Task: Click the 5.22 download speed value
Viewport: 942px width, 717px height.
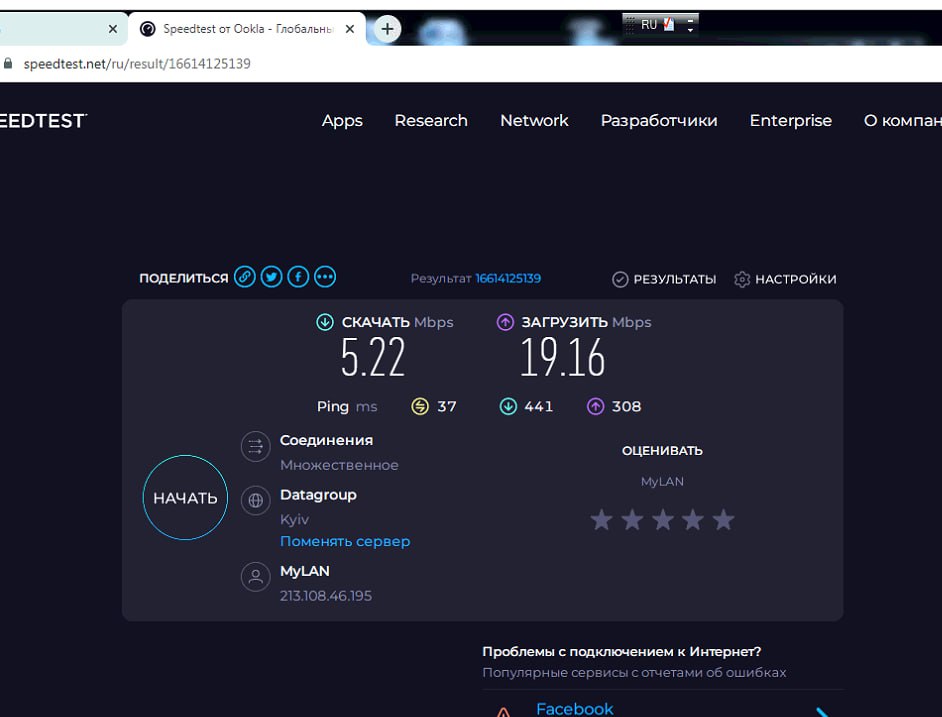Action: tap(372, 357)
